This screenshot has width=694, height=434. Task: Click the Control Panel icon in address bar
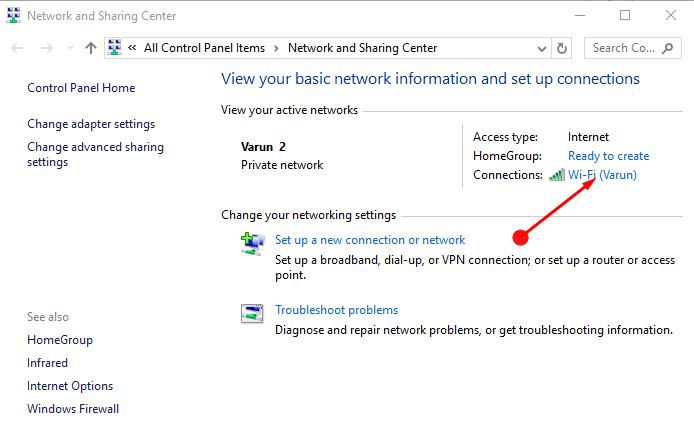coord(115,48)
